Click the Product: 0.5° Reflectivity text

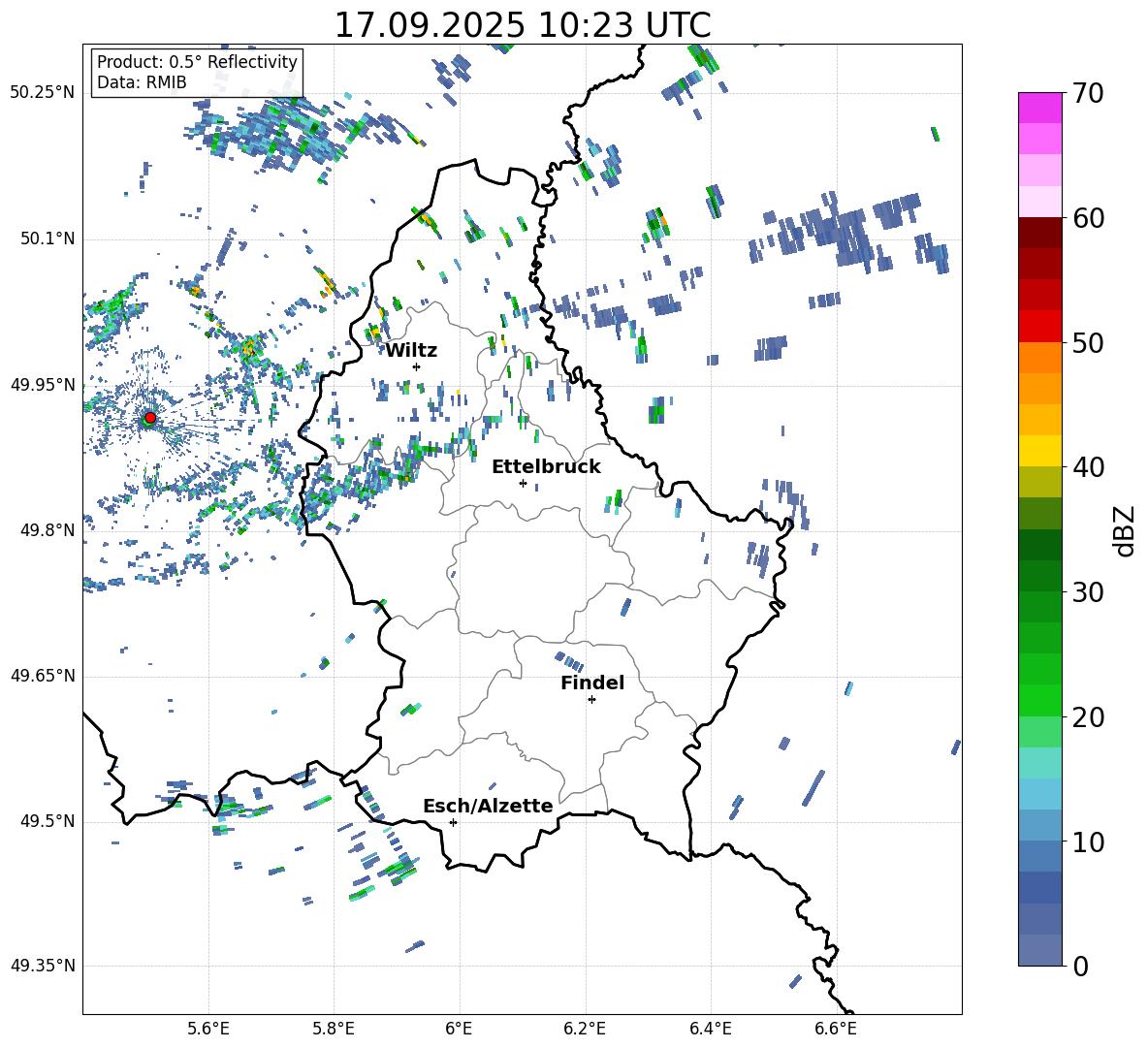coord(197,61)
